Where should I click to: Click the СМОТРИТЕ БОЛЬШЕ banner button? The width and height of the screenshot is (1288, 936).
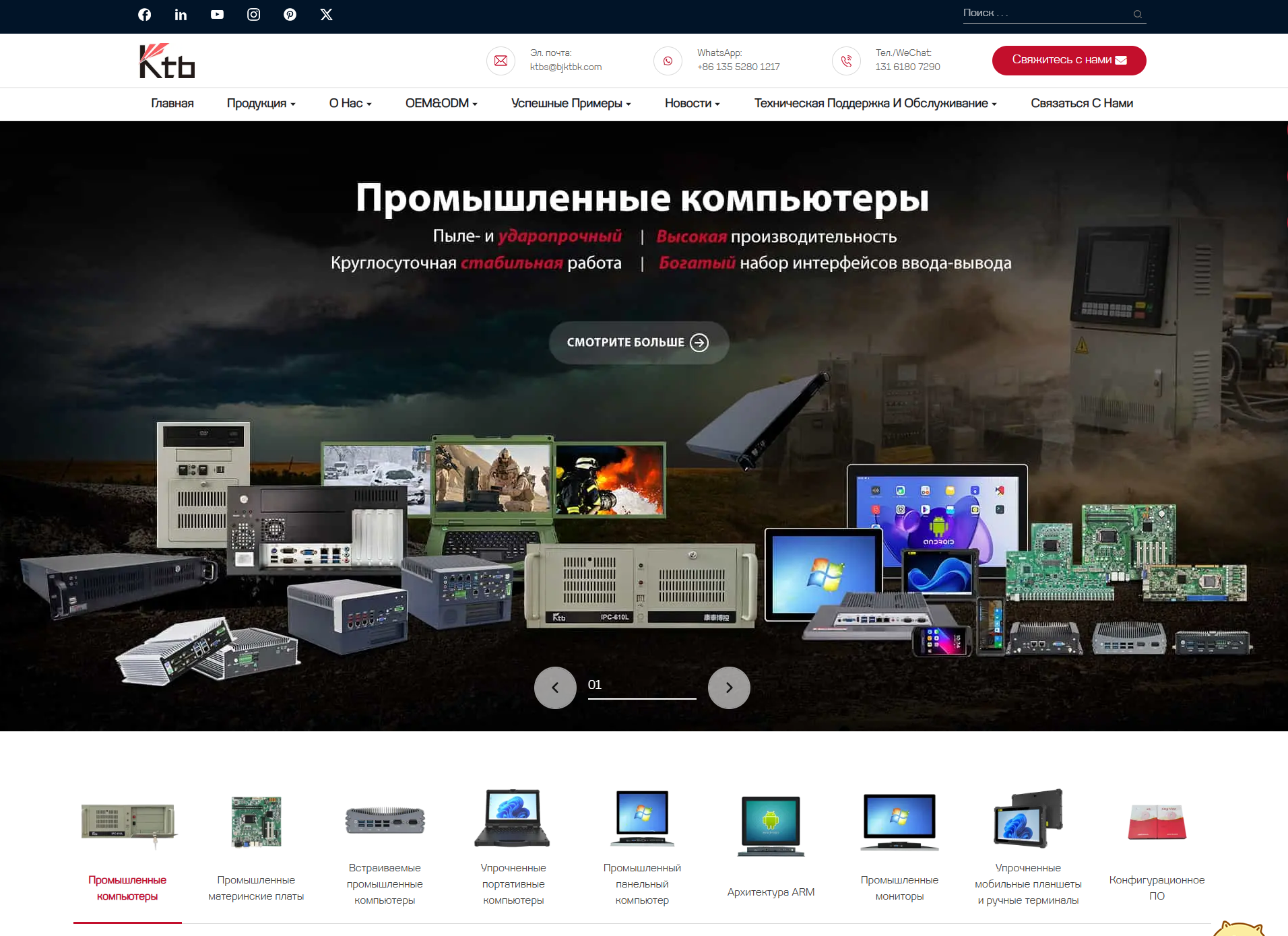pos(638,343)
